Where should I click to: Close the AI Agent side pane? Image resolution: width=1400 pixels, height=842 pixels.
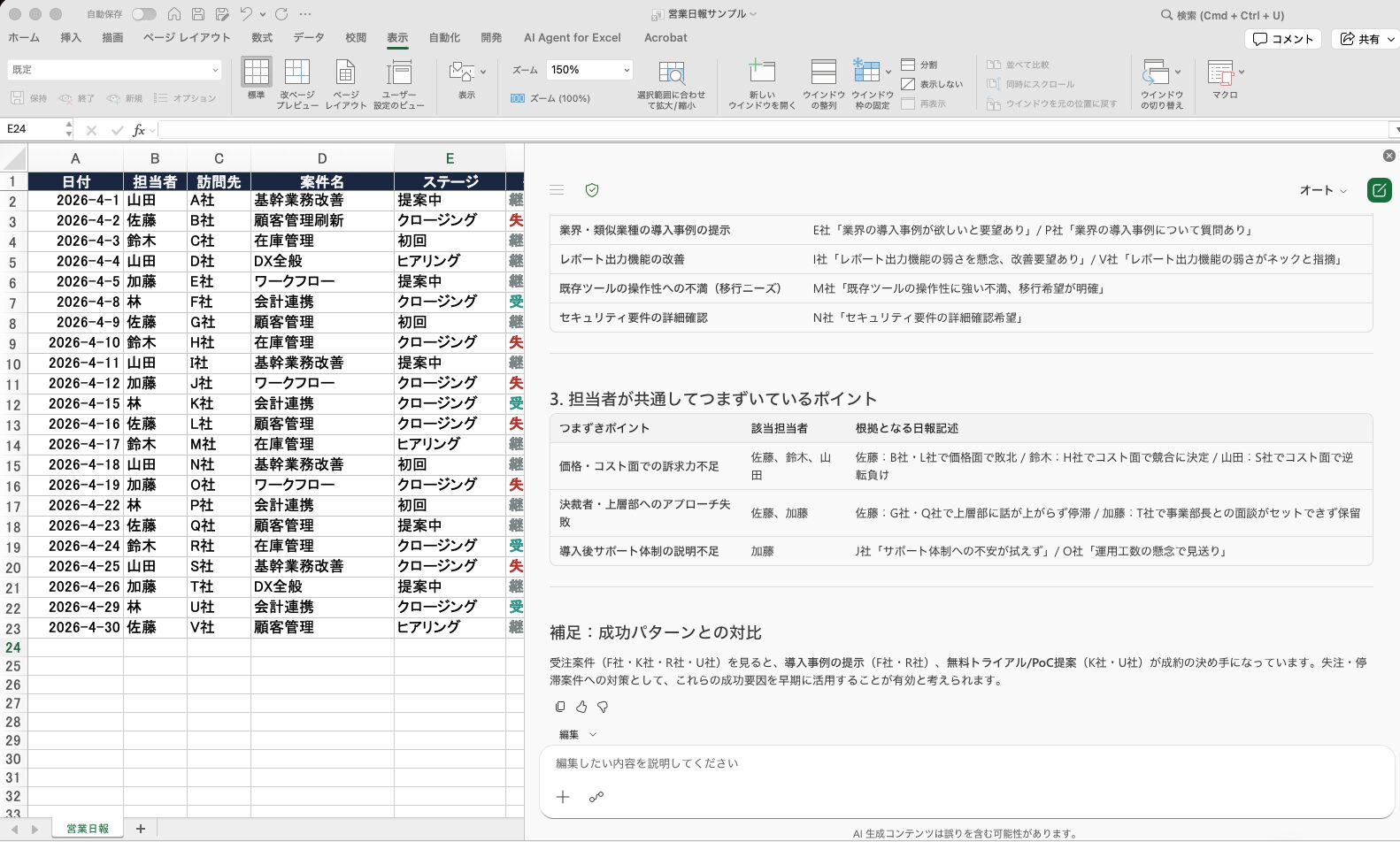pyautogui.click(x=1389, y=156)
